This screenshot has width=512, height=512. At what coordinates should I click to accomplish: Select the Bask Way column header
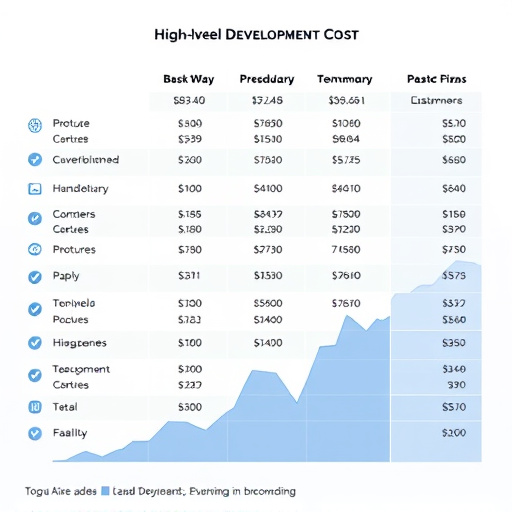tap(189, 79)
